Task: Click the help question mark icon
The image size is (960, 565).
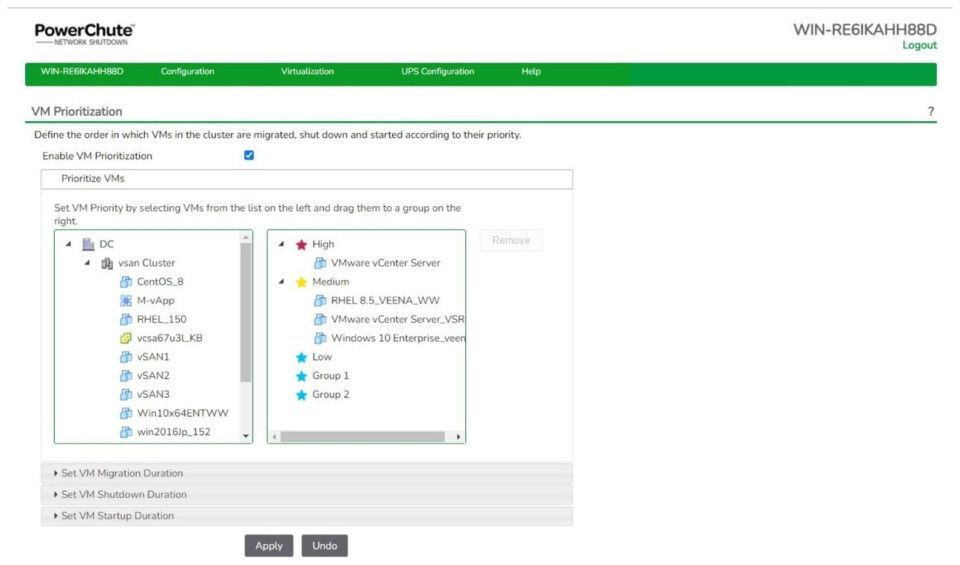Action: tap(930, 111)
